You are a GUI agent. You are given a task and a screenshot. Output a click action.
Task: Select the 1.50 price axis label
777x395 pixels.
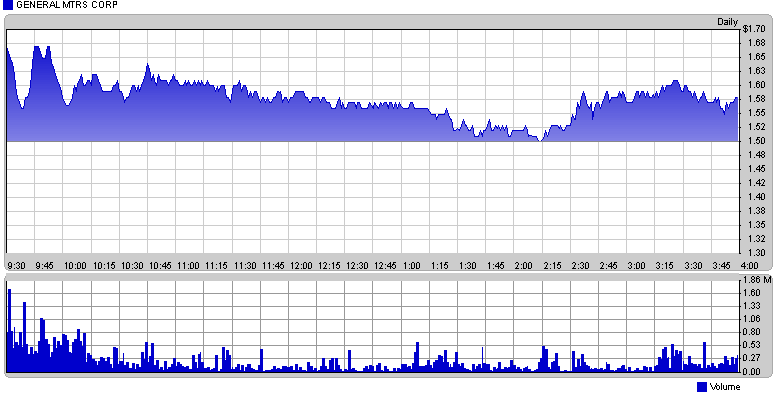pos(756,141)
